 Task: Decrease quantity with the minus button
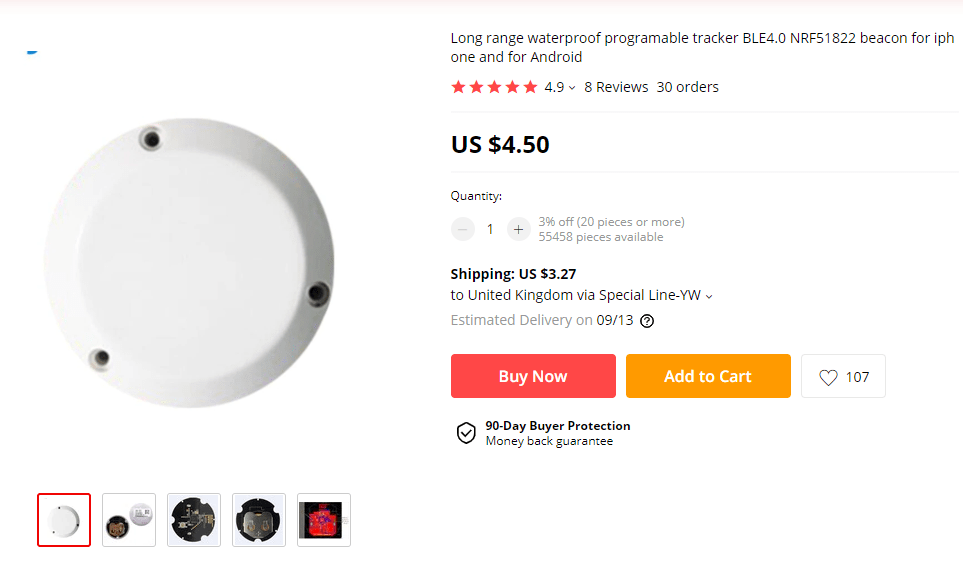[x=463, y=229]
